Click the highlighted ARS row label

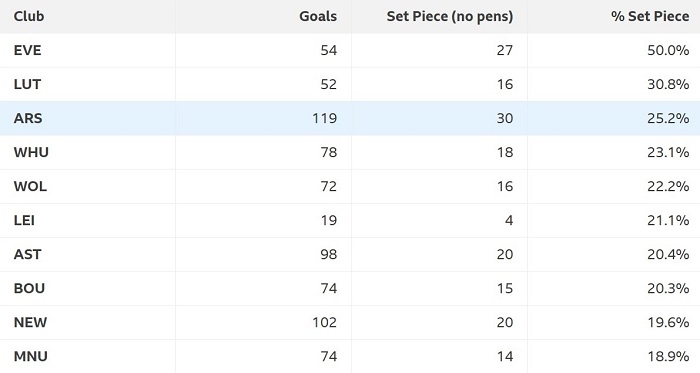pos(28,118)
